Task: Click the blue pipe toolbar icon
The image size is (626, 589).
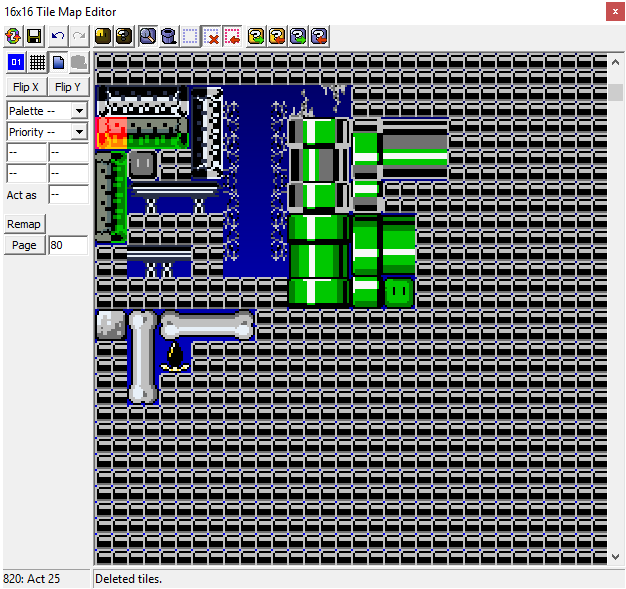Action: (x=169, y=36)
